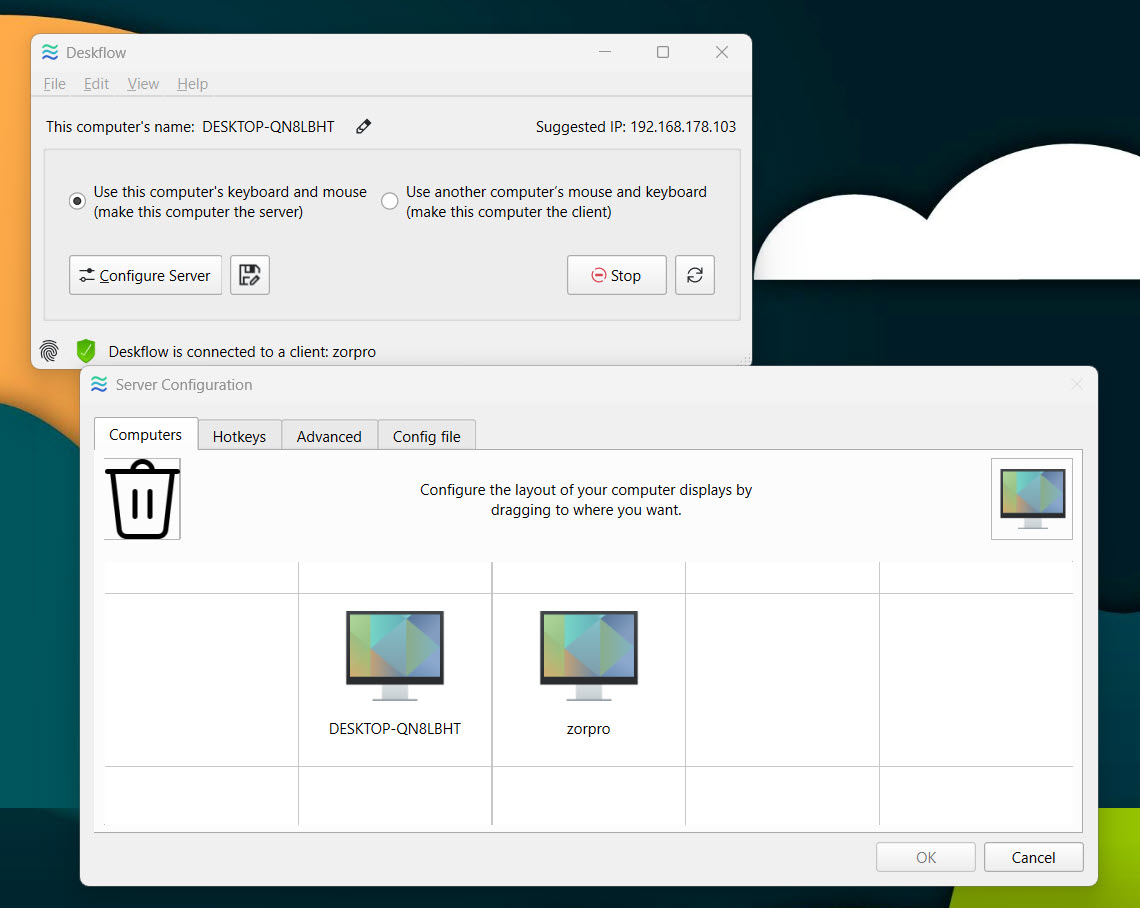The image size is (1140, 908).
Task: Open the Config file tab
Action: pyautogui.click(x=426, y=436)
